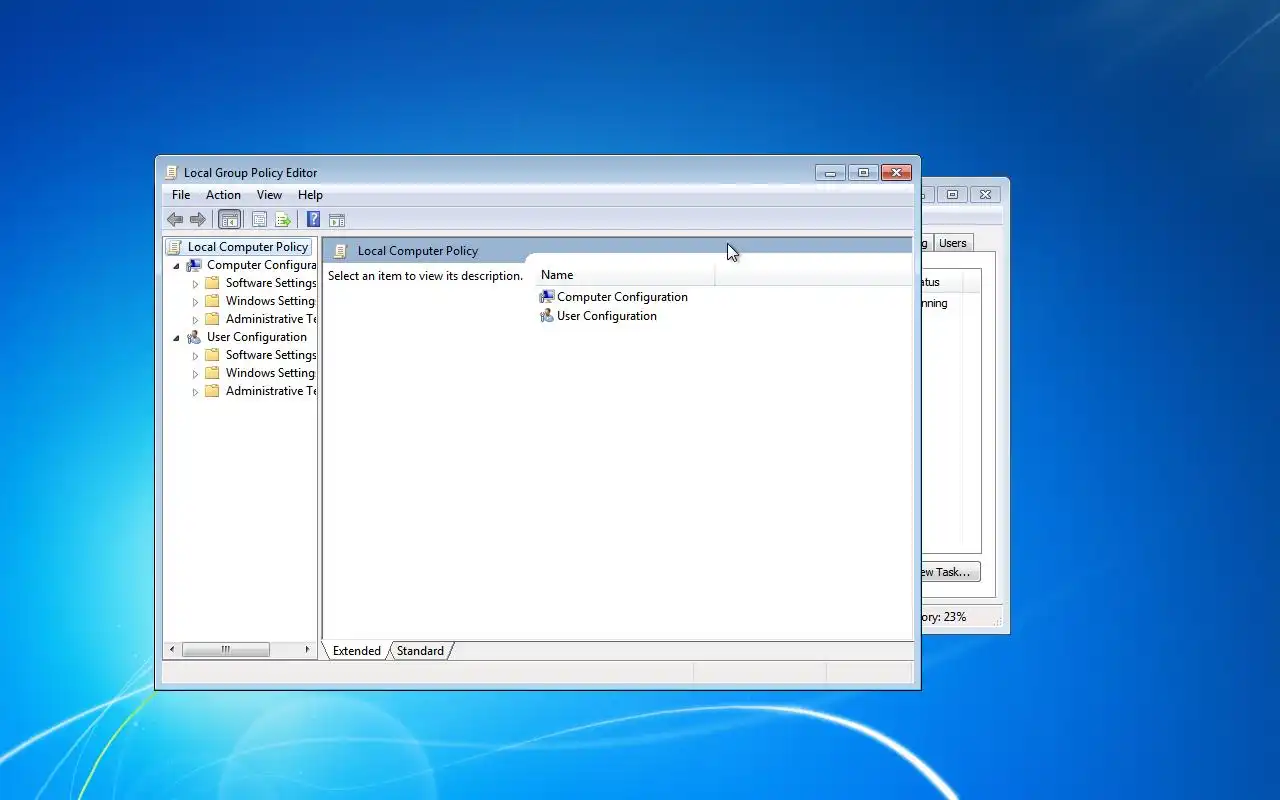Click Administrative Templates folder icon under User Configuration
This screenshot has height=800, width=1280.
212,391
